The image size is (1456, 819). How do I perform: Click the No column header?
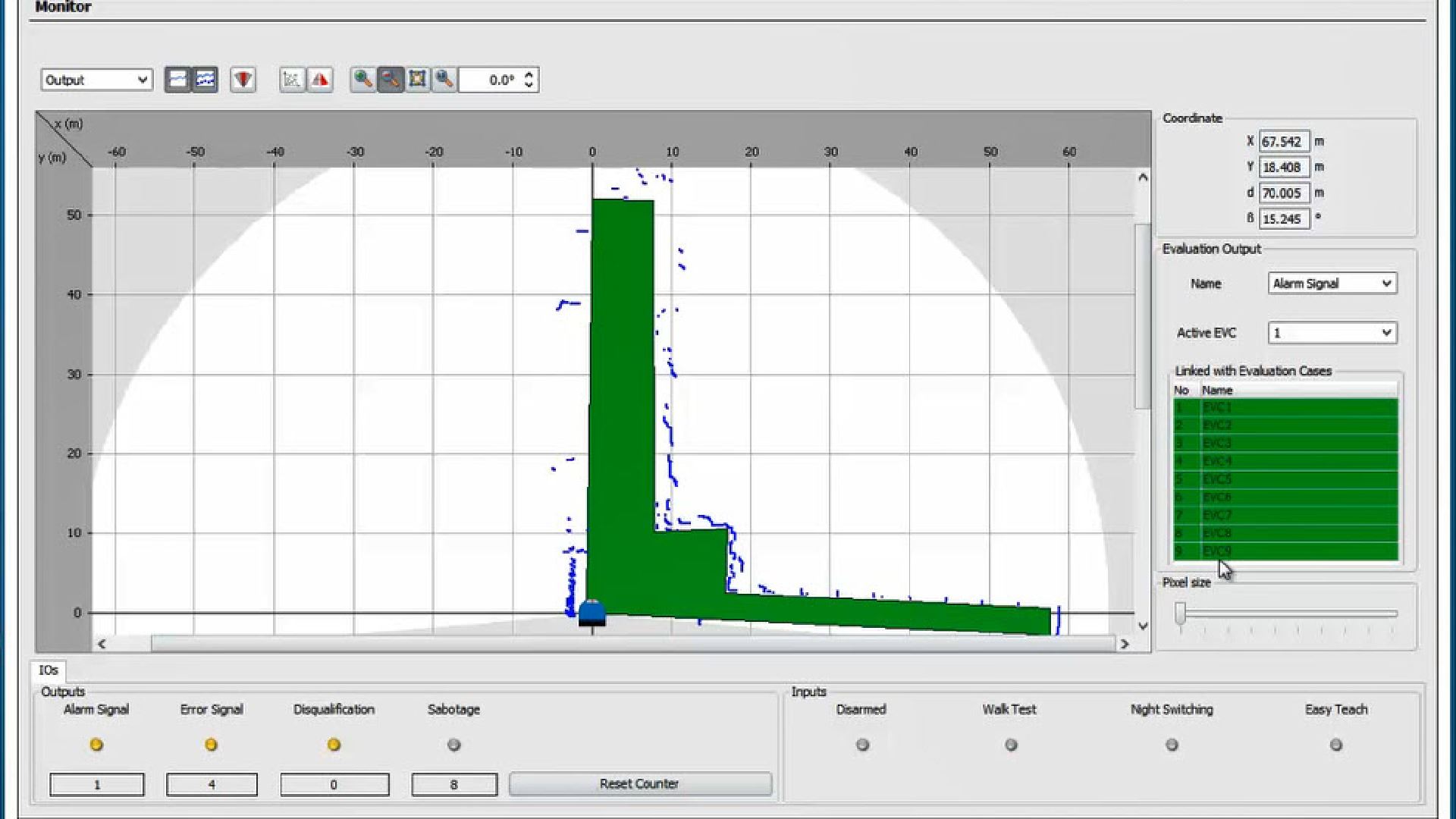[1185, 391]
